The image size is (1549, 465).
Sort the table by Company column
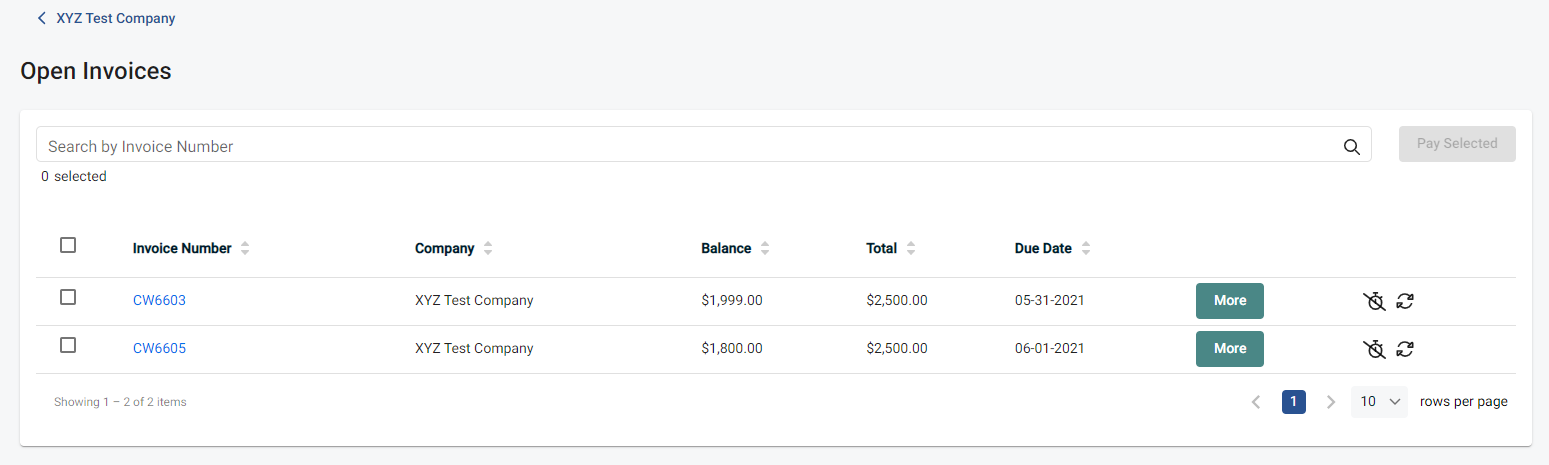click(488, 249)
